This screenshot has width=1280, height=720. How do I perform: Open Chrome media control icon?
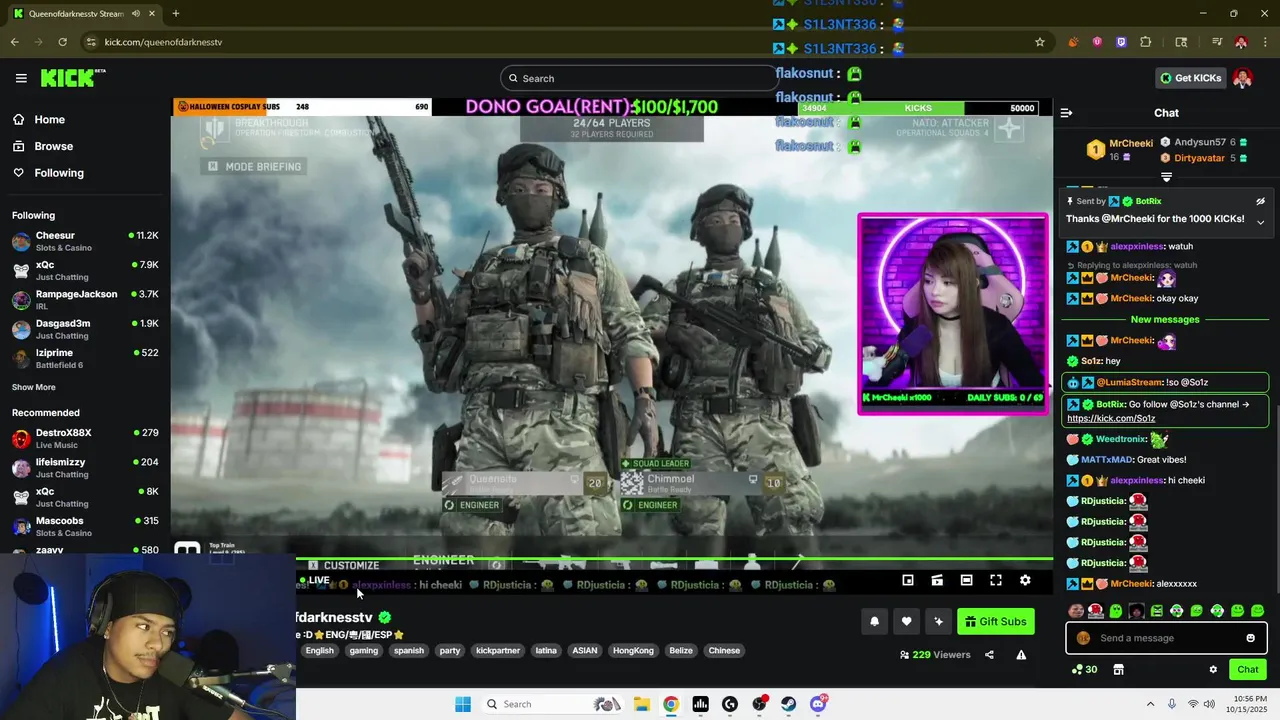1216,42
